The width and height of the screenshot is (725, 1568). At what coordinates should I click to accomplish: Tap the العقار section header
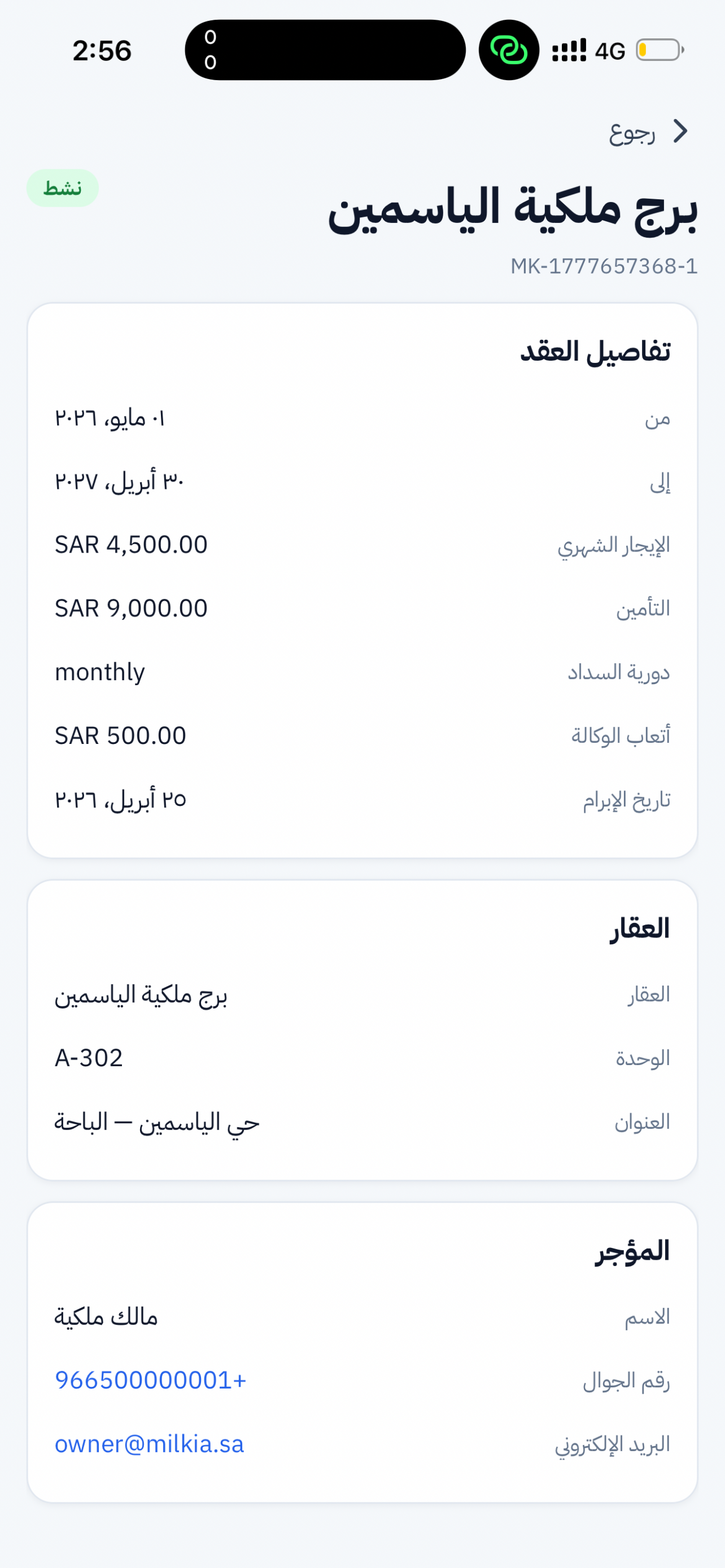(640, 929)
